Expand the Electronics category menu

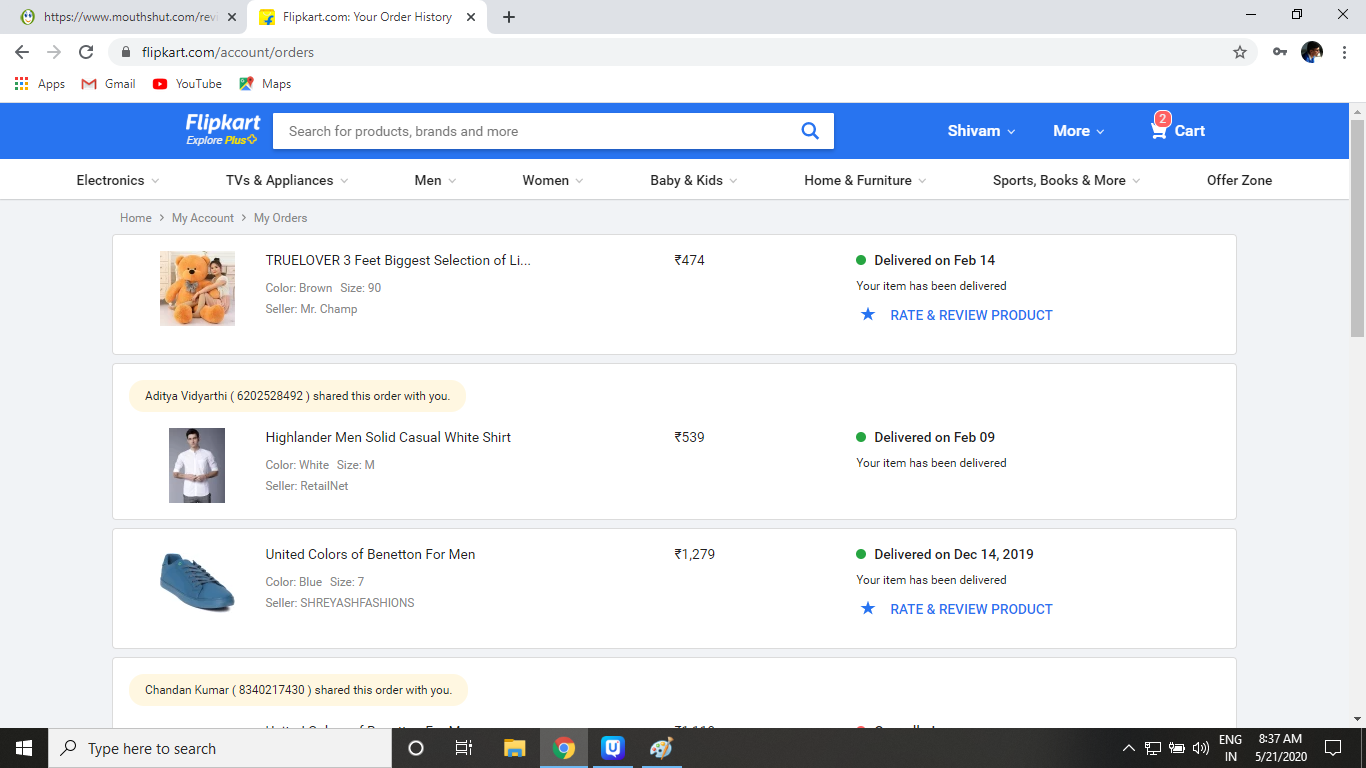[117, 180]
